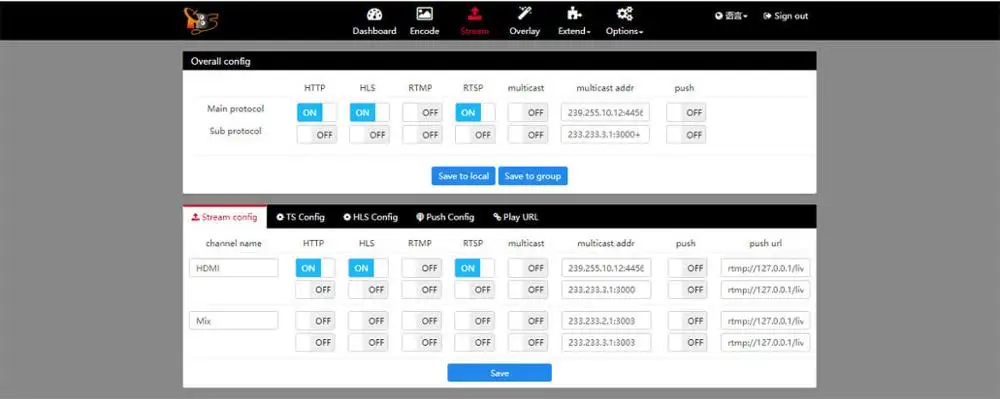Edit HDMI sub multicast address 233.233.3.1:3000
The image size is (1000, 399).
click(607, 290)
